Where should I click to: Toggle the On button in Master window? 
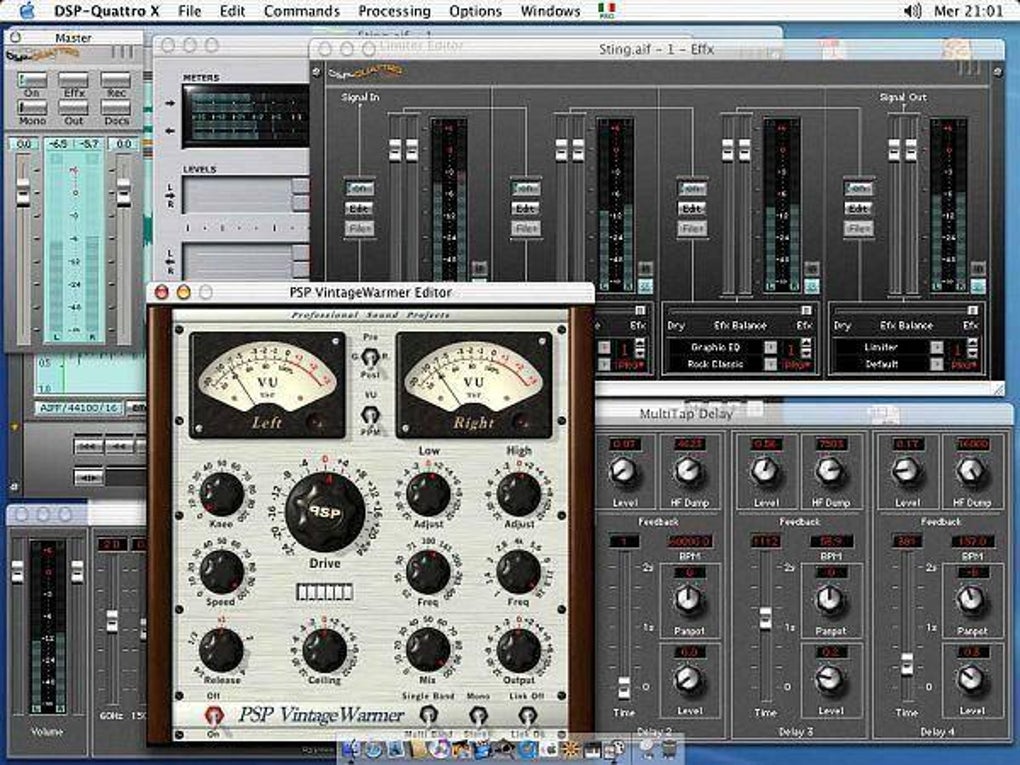[x=32, y=80]
